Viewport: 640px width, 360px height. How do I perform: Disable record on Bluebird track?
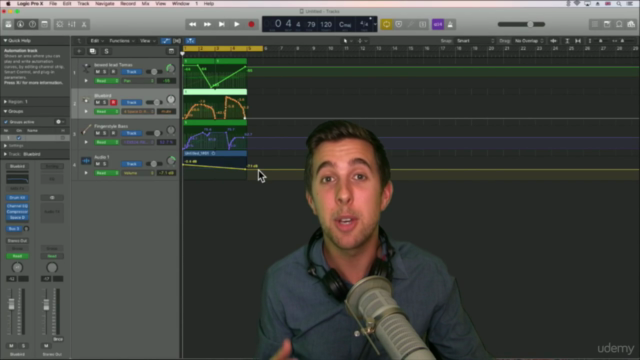tap(113, 102)
